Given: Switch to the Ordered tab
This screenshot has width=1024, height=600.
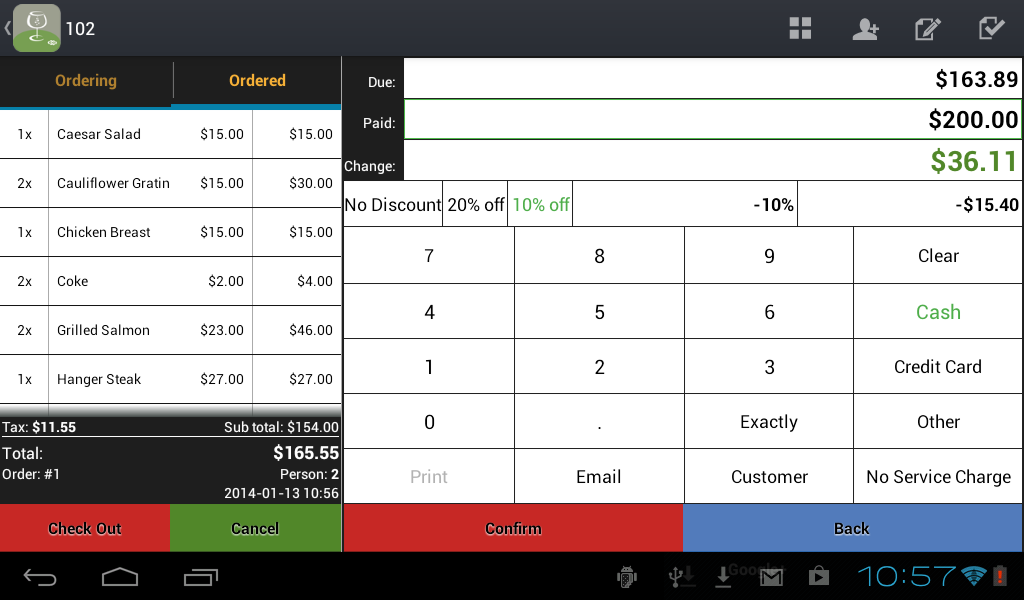Looking at the screenshot, I should tap(257, 80).
